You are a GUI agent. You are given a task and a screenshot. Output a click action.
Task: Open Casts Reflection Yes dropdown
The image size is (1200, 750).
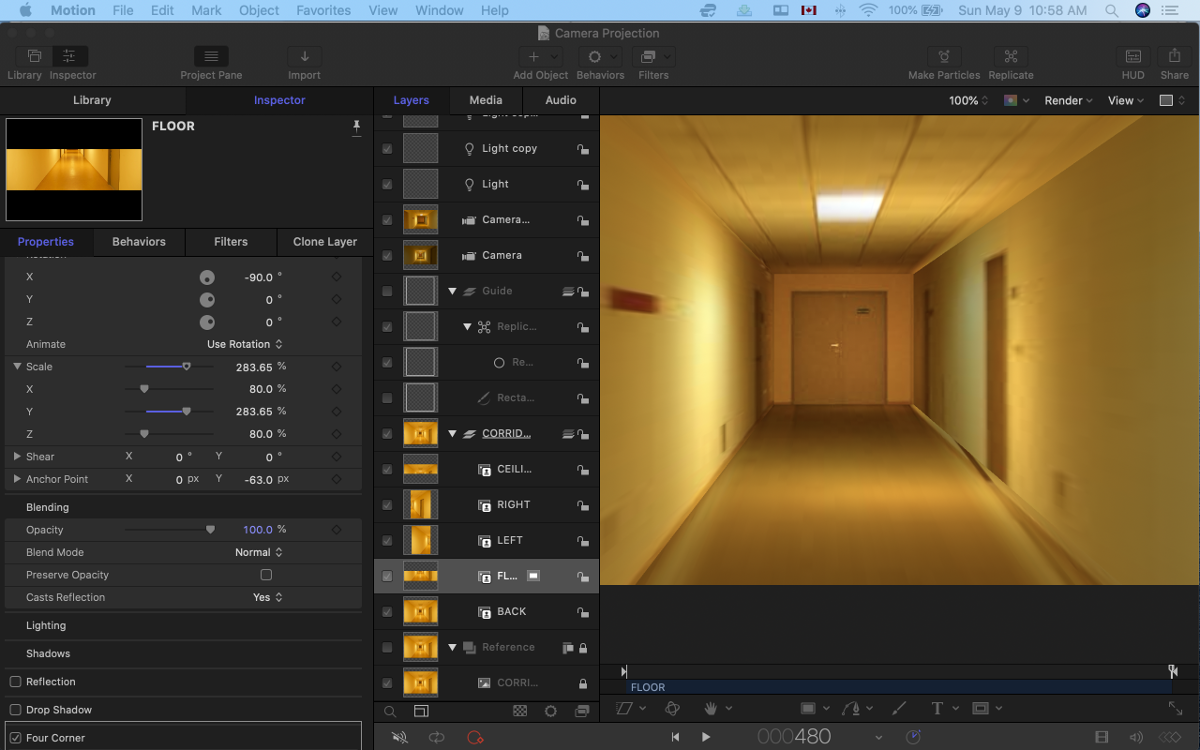[268, 597]
